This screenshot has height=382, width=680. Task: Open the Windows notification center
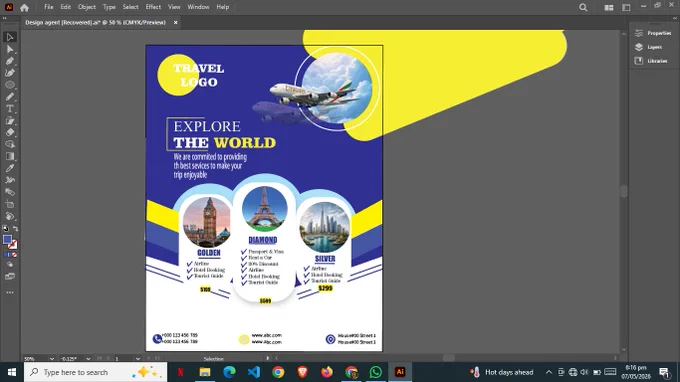[x=664, y=372]
